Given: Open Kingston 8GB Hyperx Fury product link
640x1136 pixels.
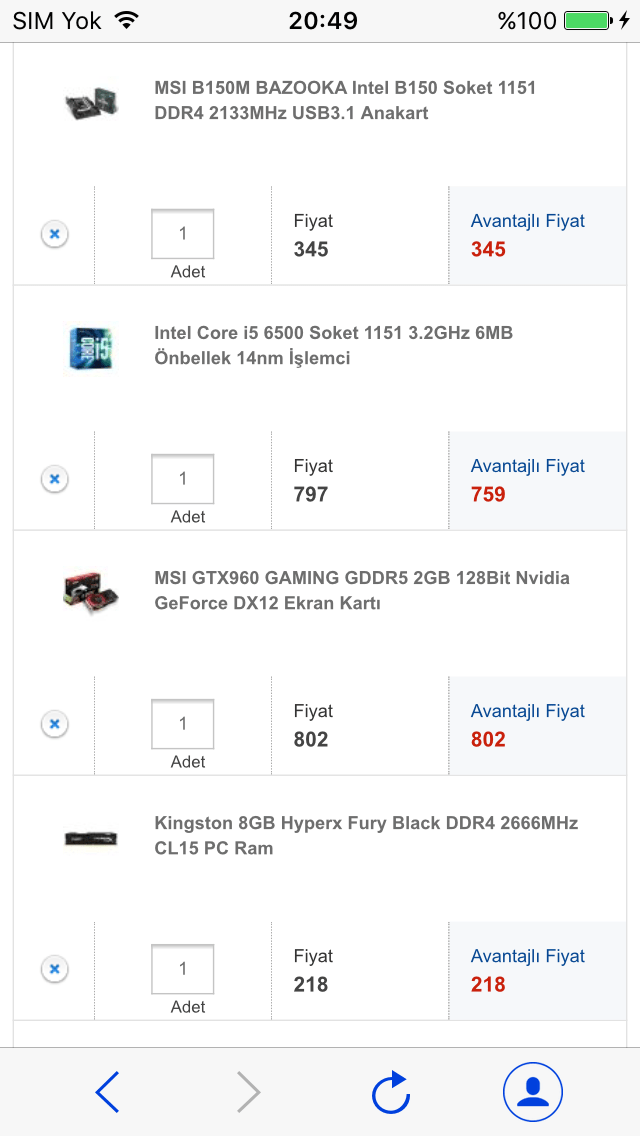Looking at the screenshot, I should point(366,835).
